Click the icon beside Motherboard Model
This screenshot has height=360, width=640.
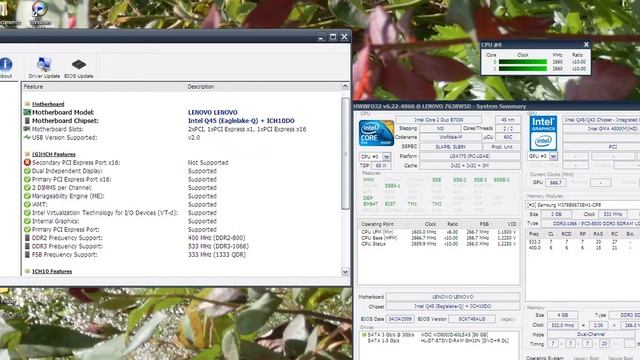click(x=27, y=112)
